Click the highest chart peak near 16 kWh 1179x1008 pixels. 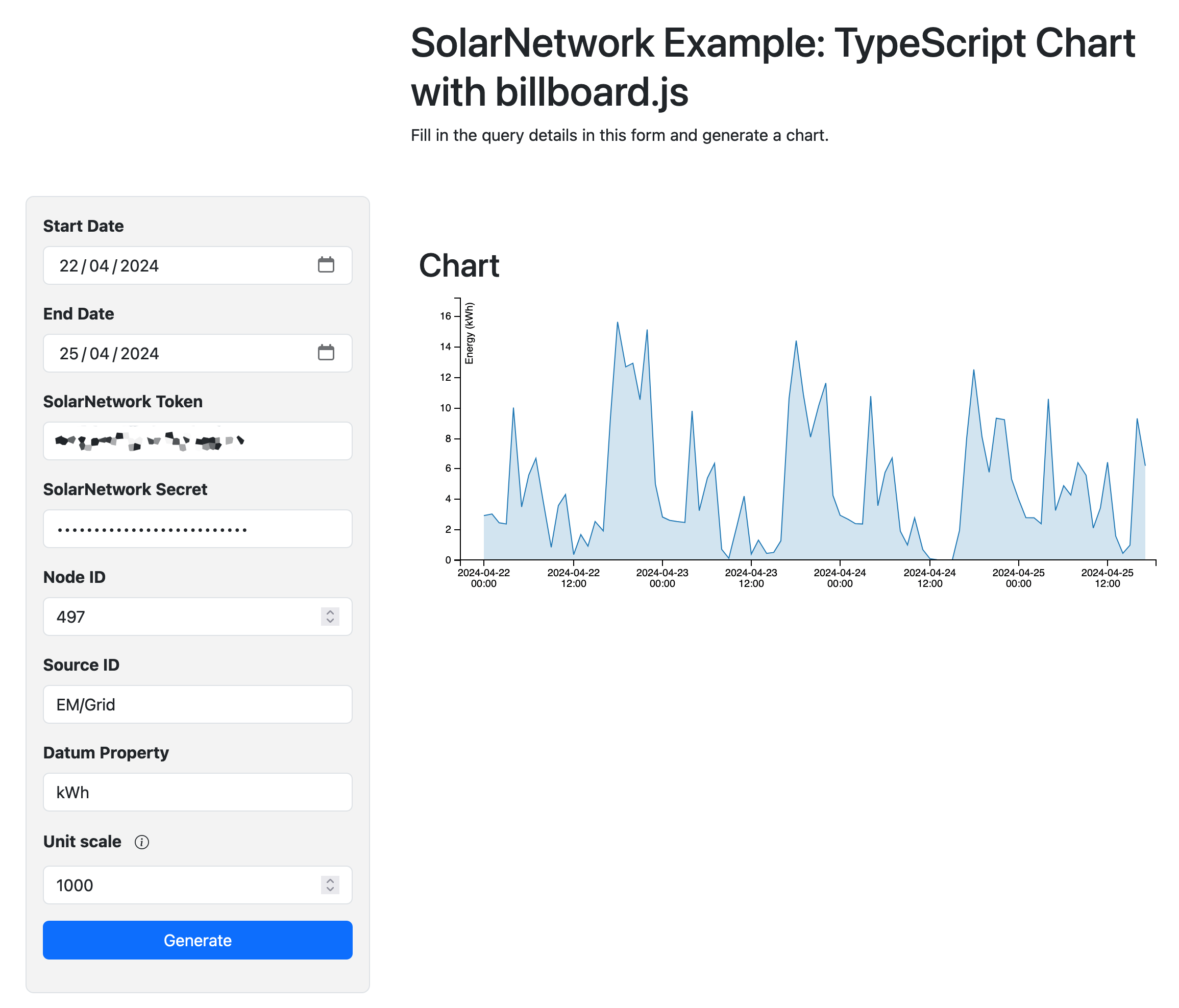618,323
